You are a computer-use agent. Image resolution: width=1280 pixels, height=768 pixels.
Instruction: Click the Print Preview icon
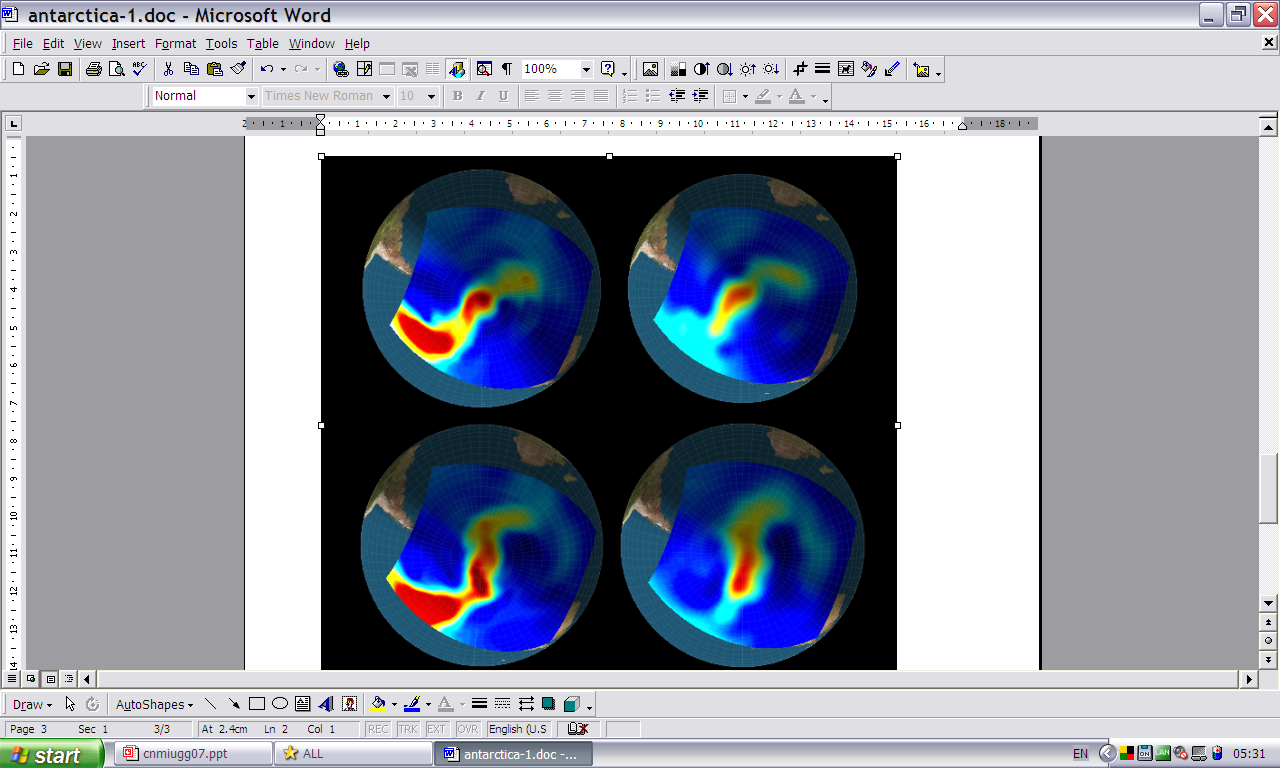(x=116, y=69)
